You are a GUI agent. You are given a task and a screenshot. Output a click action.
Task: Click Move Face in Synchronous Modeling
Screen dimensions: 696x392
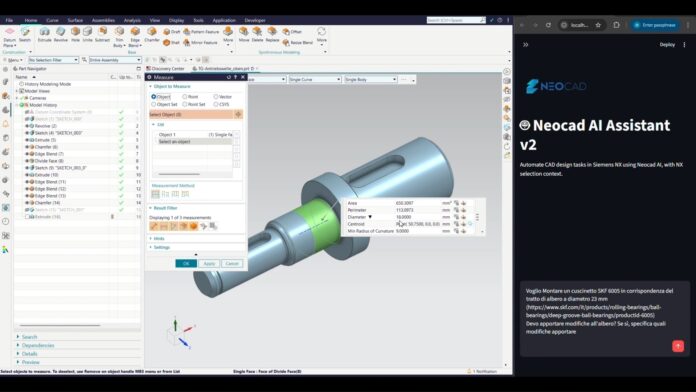point(244,34)
